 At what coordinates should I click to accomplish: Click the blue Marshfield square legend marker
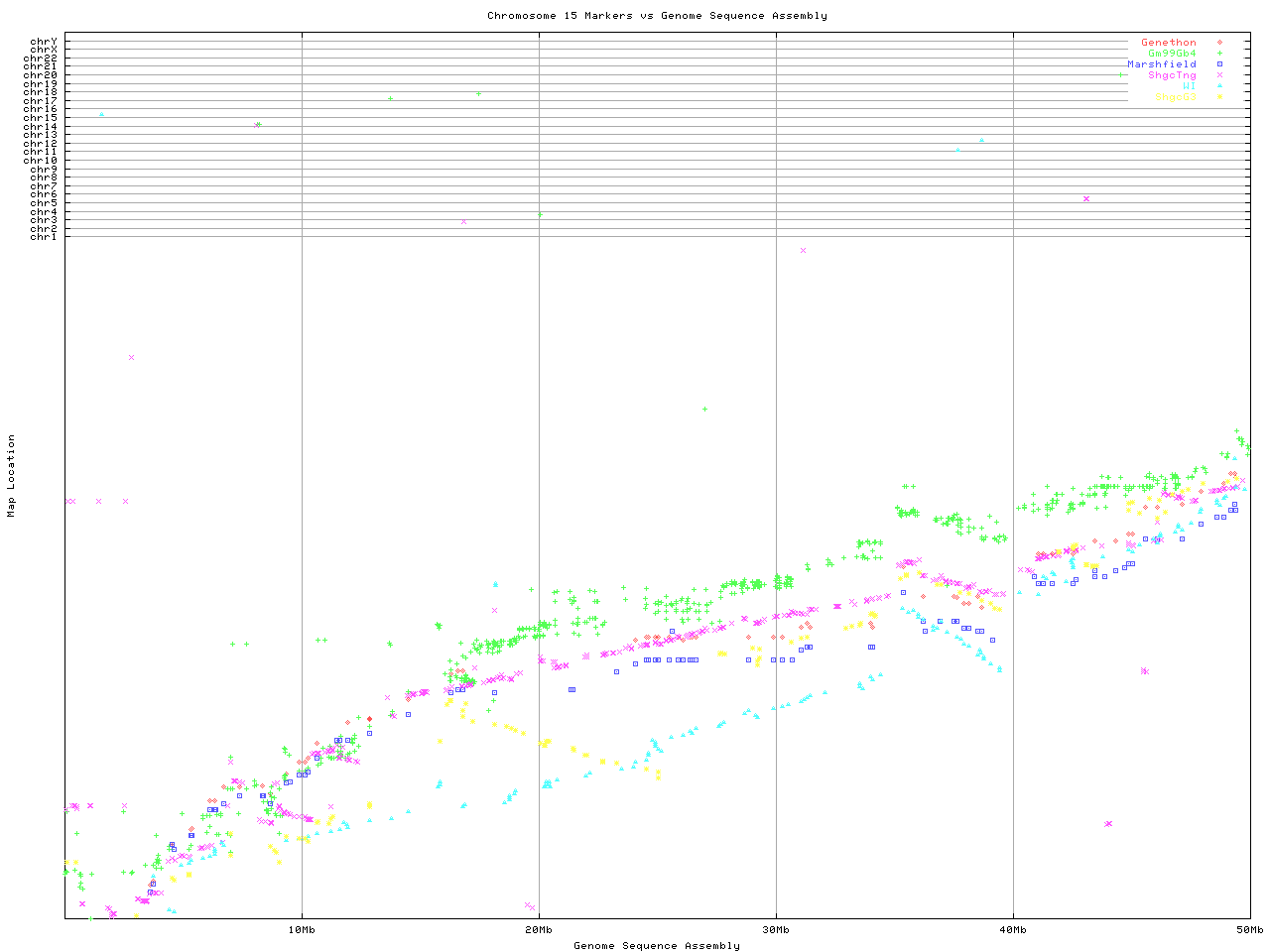tap(1219, 64)
